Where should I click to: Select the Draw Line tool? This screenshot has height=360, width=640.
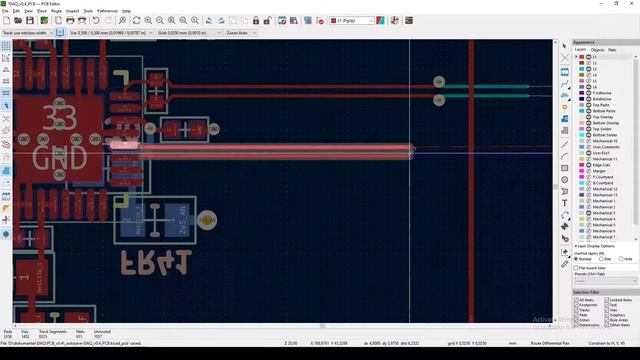click(x=565, y=144)
